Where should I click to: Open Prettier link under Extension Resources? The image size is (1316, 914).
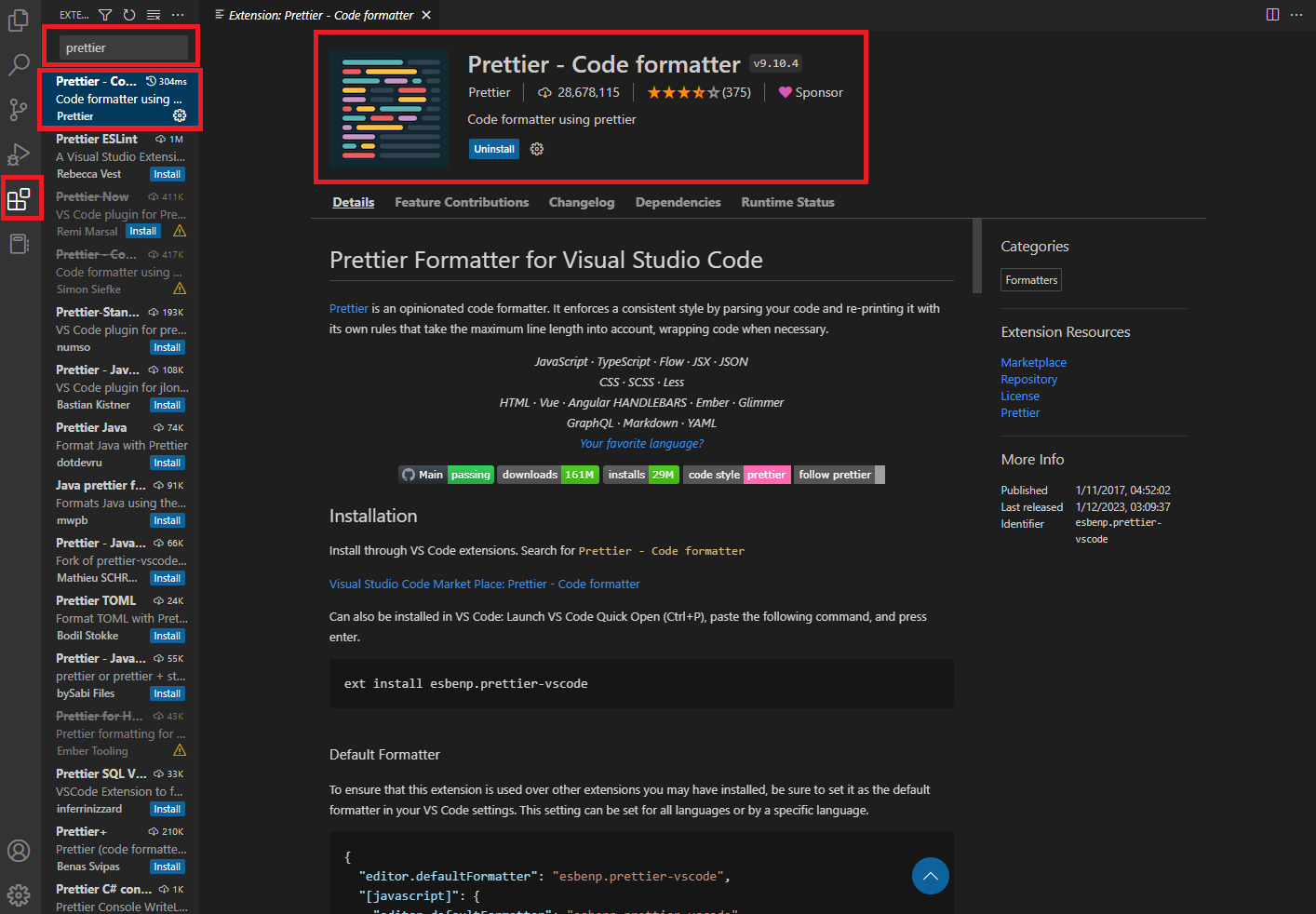[x=1020, y=412]
